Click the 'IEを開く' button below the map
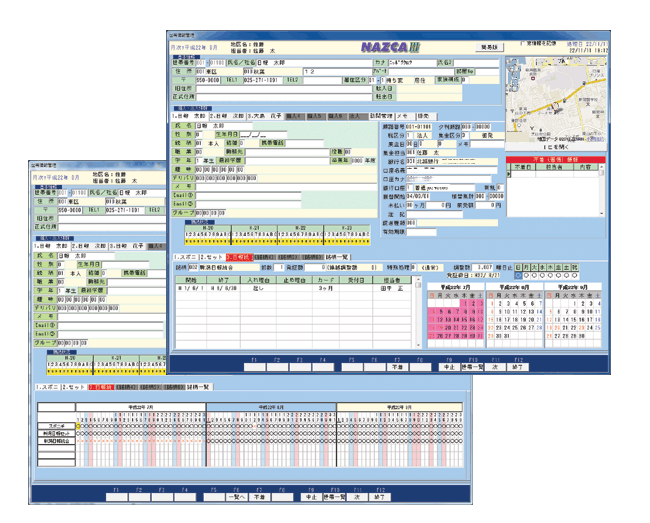The image size is (650, 523). [556, 147]
